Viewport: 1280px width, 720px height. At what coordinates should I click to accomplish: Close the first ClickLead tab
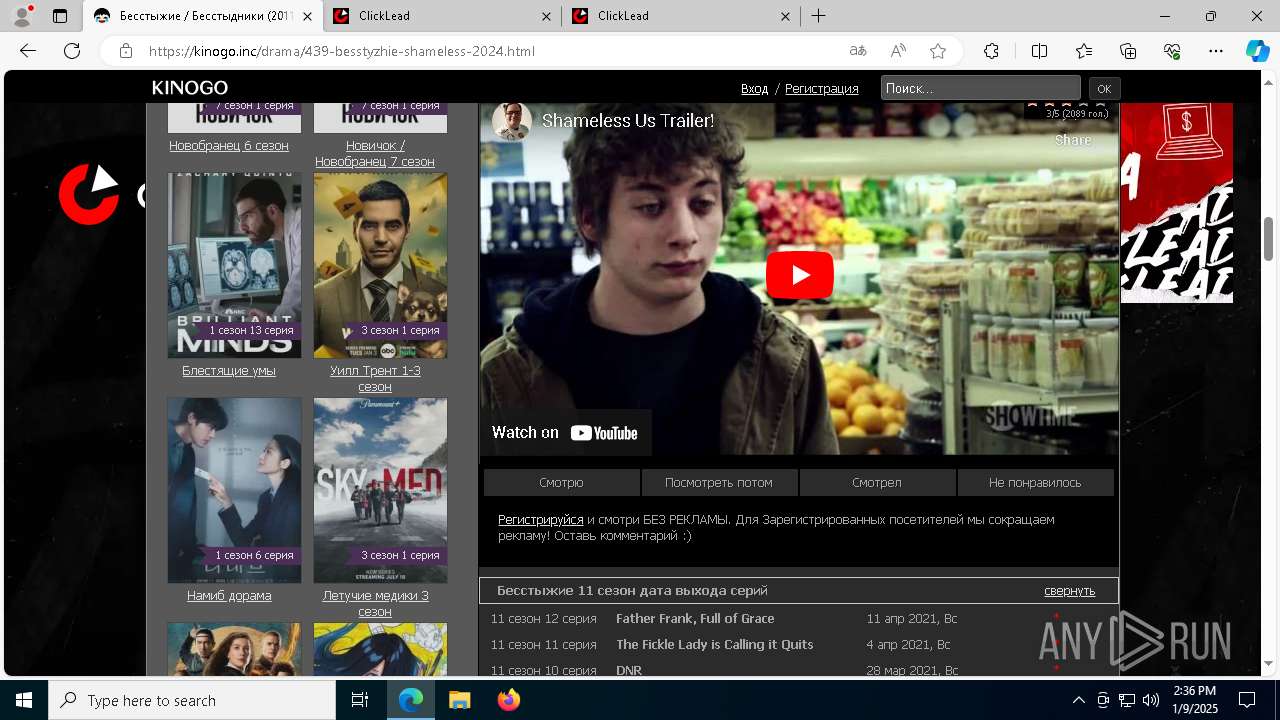click(546, 16)
